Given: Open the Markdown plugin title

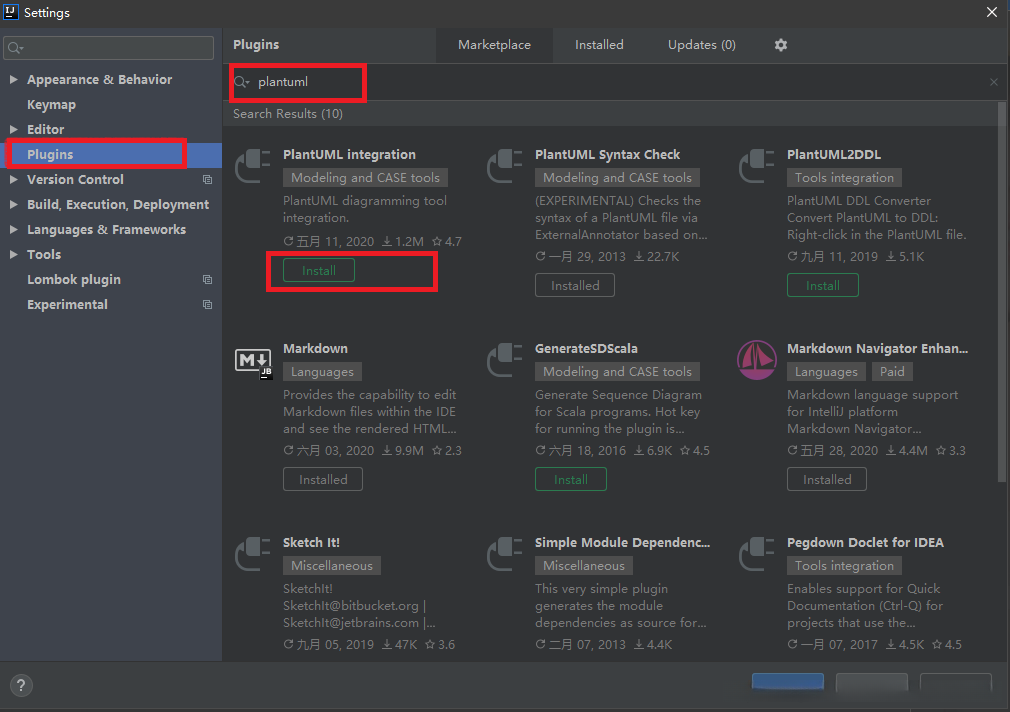Looking at the screenshot, I should click(x=315, y=349).
